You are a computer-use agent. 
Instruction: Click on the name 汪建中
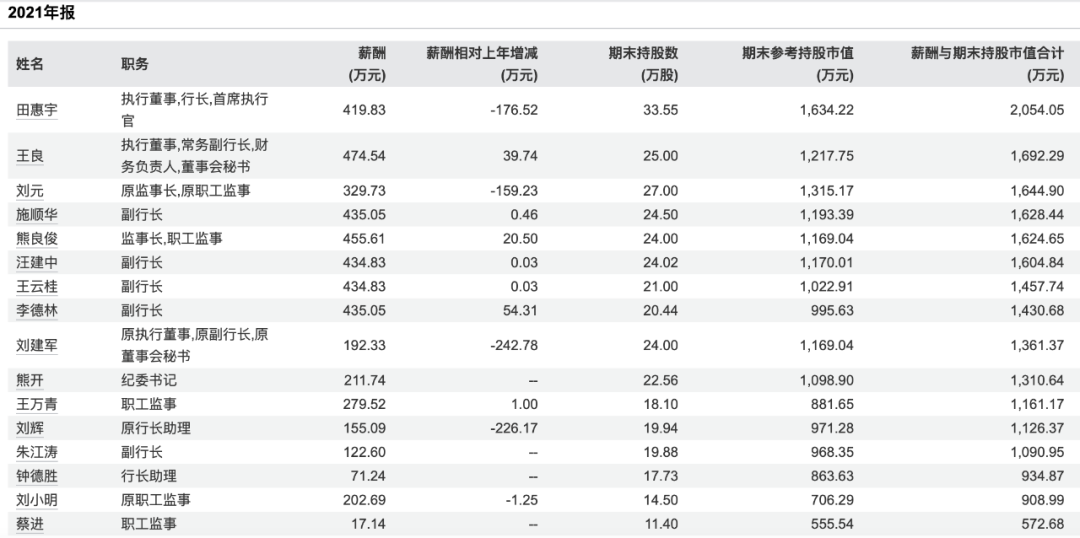pos(37,263)
